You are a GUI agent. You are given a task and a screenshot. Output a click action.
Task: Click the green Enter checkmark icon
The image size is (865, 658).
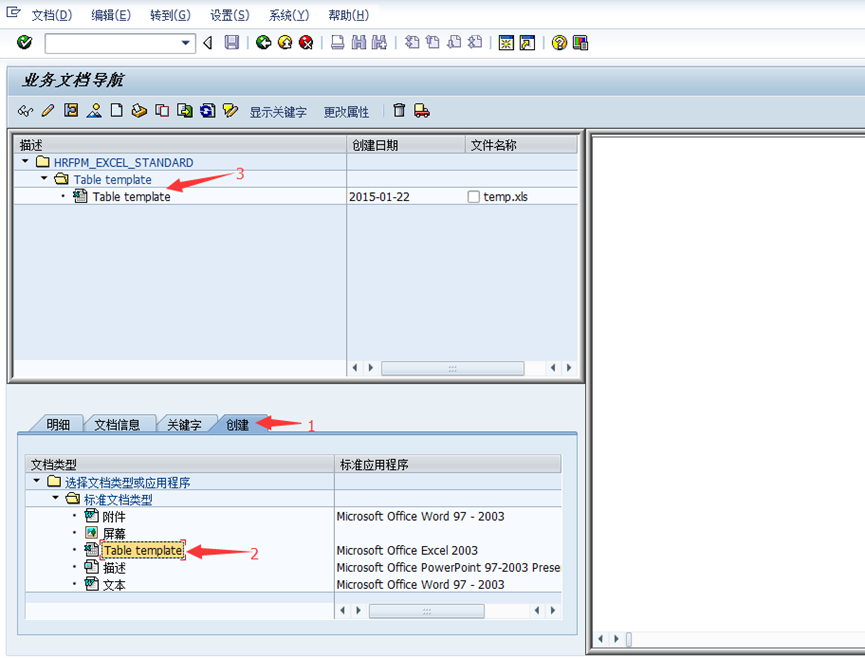24,42
